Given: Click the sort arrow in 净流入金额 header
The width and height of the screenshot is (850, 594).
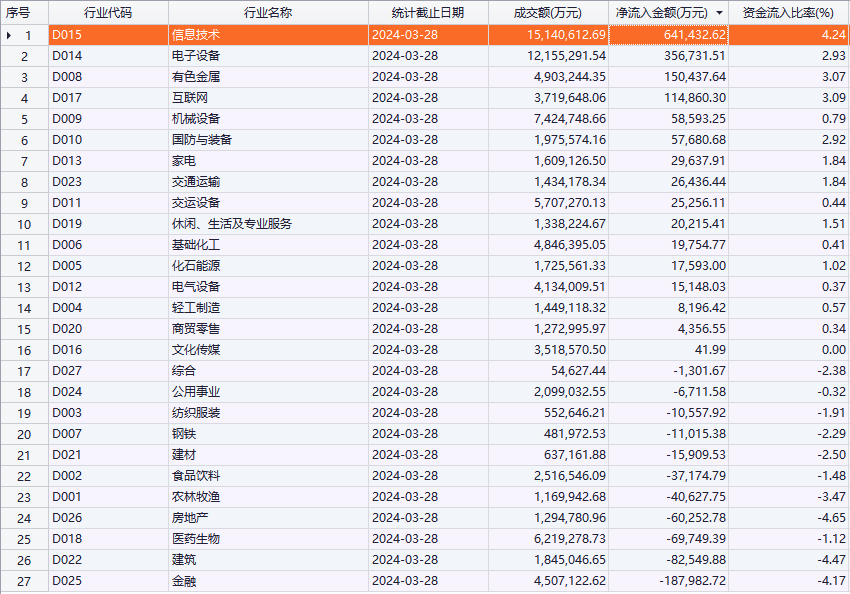Looking at the screenshot, I should (719, 13).
